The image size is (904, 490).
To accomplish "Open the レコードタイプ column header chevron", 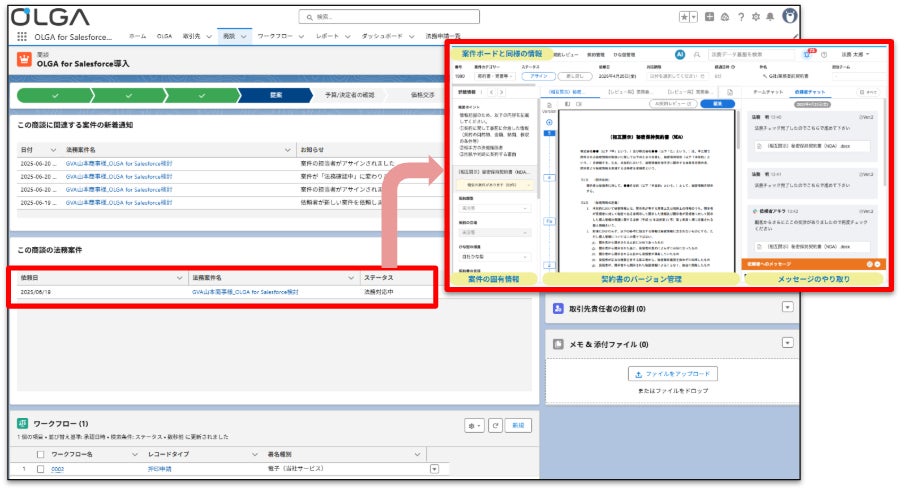I will (255, 454).
